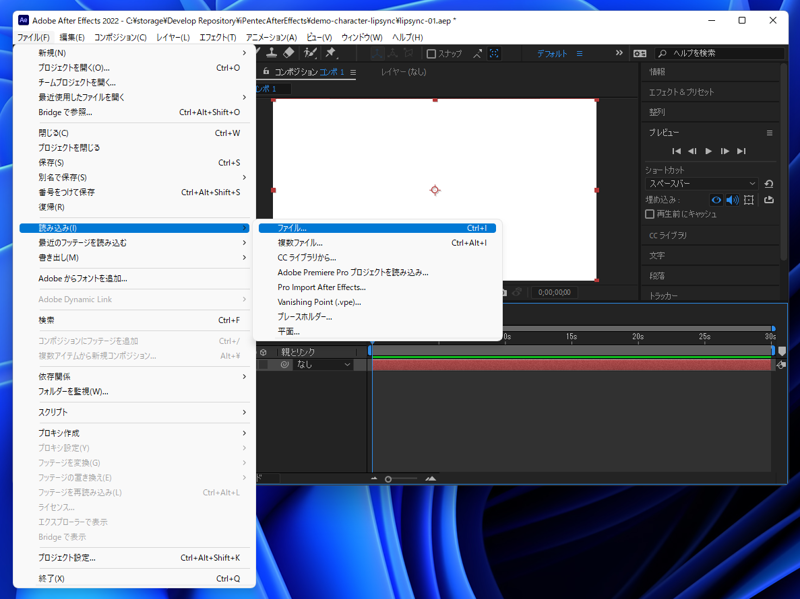Image resolution: width=800 pixels, height=599 pixels.
Task: Step forward one frame in Preview panel
Action: (x=726, y=151)
